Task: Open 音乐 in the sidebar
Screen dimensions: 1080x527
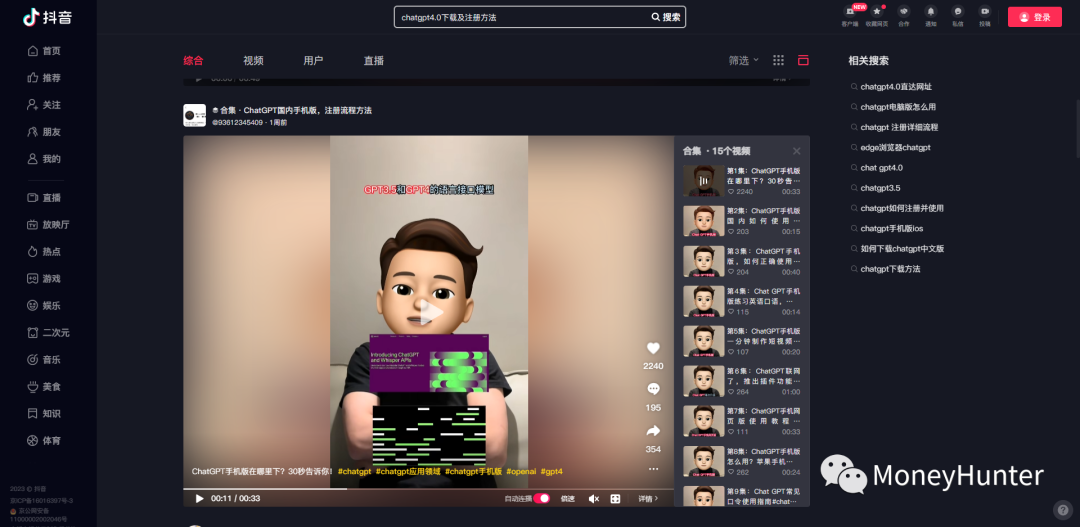Action: (44, 360)
